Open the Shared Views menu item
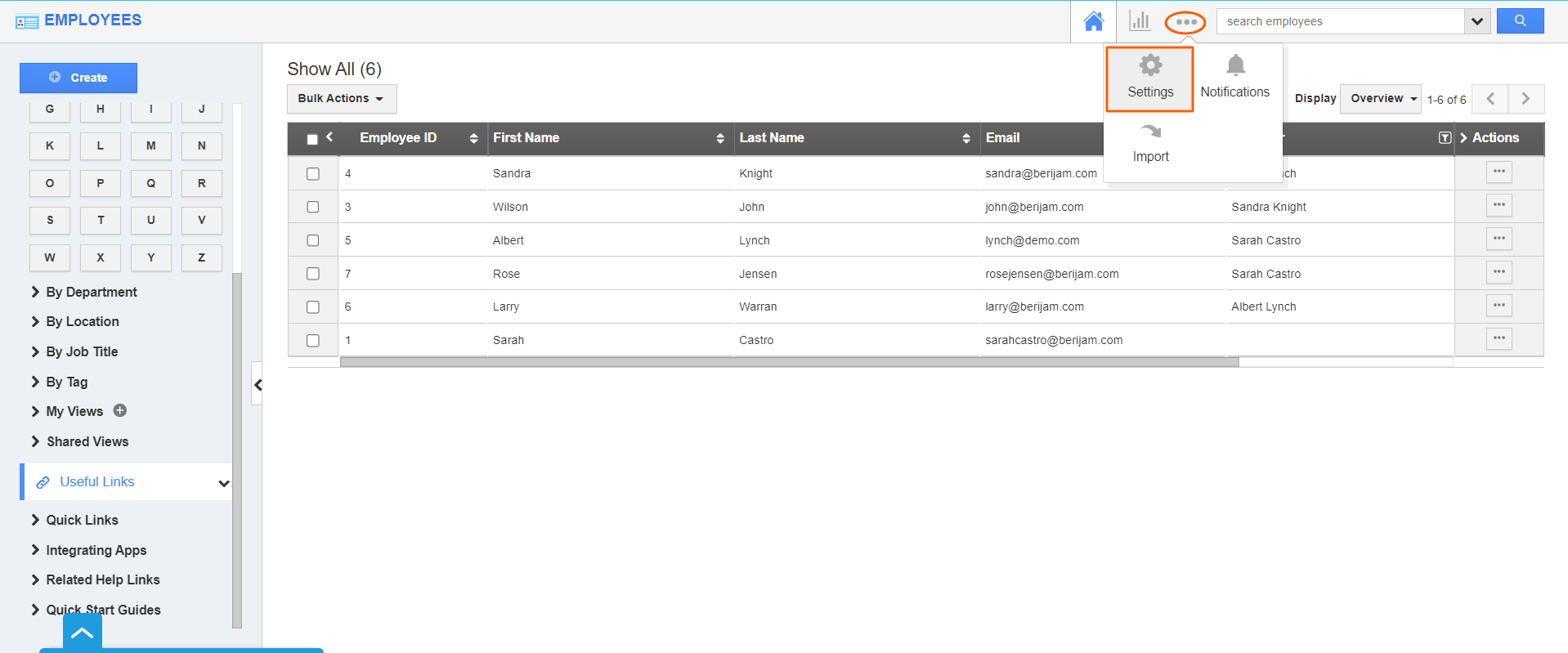This screenshot has width=1568, height=653. click(x=87, y=441)
